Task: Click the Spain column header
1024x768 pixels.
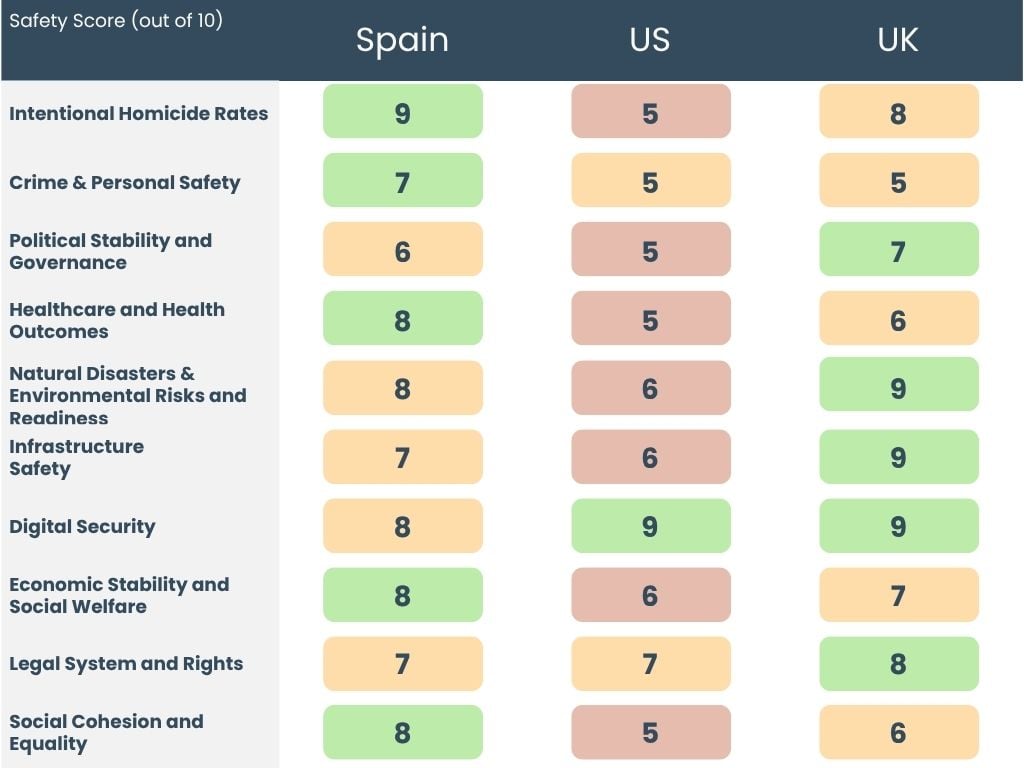Action: pos(402,40)
